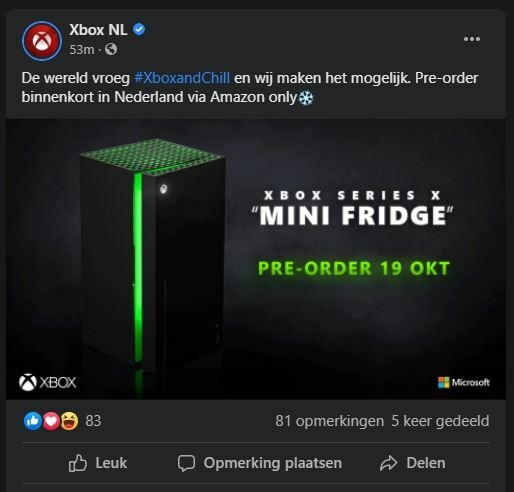This screenshot has height=492, width=514.
Task: Click the thumbs-up icon beside Leuk
Action: [77, 463]
